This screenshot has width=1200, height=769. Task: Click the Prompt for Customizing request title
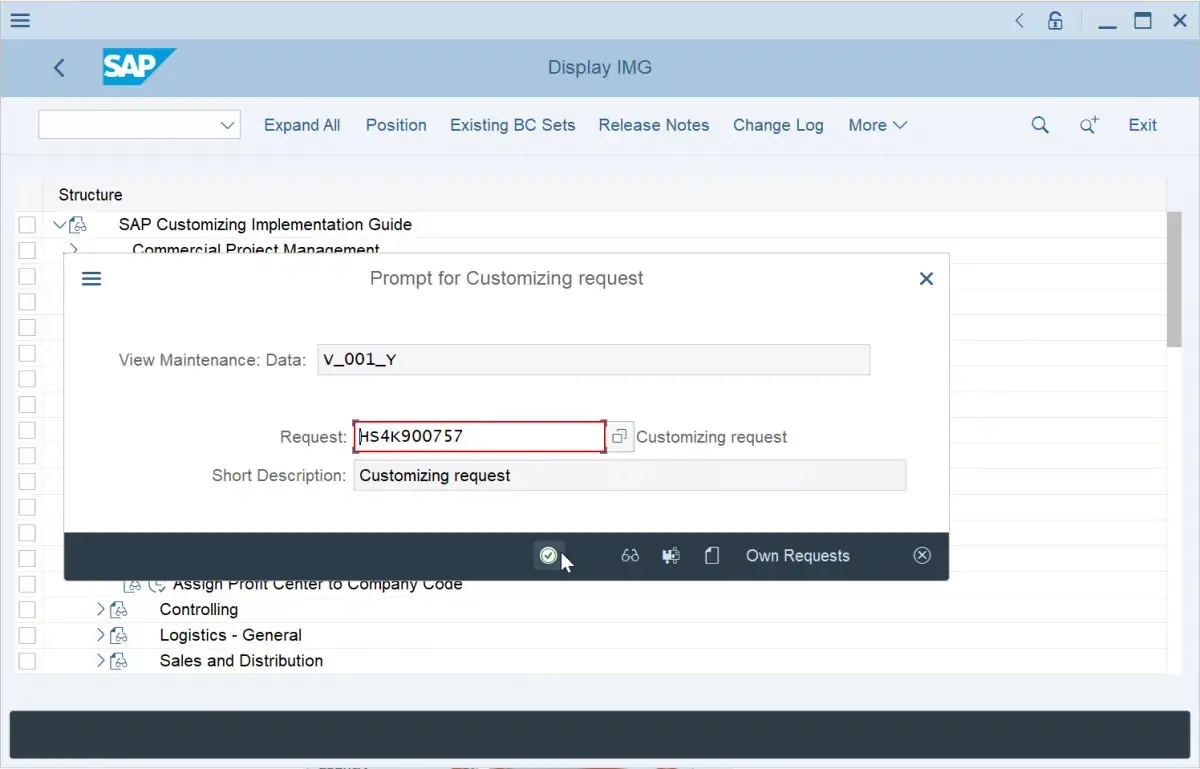point(507,279)
